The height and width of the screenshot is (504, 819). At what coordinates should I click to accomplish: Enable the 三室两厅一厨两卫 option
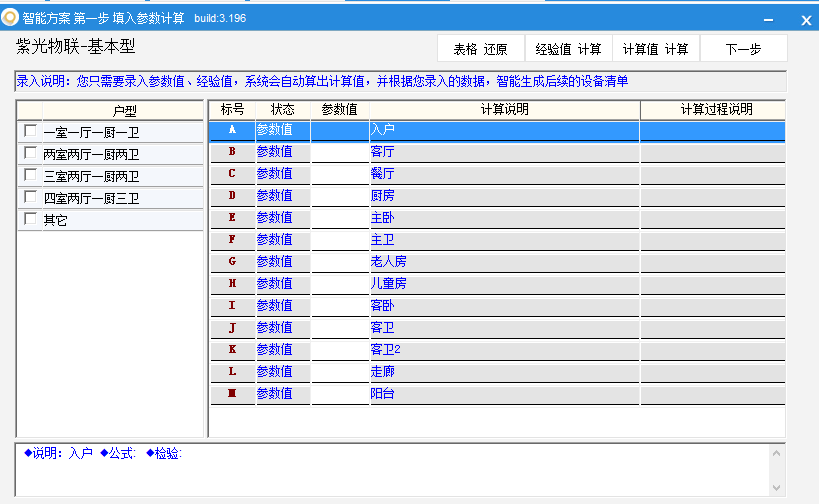pyautogui.click(x=30, y=175)
